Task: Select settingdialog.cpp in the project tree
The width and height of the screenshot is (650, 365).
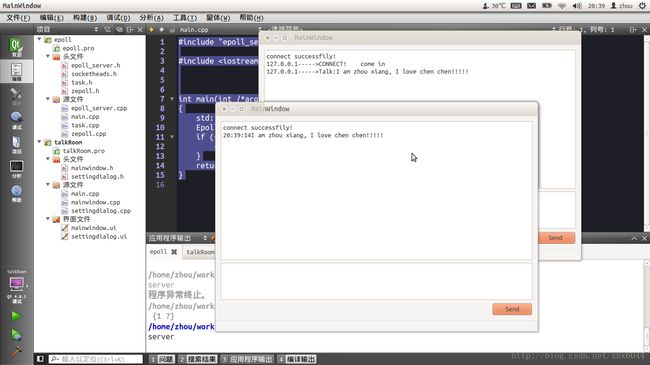Action: (101, 211)
